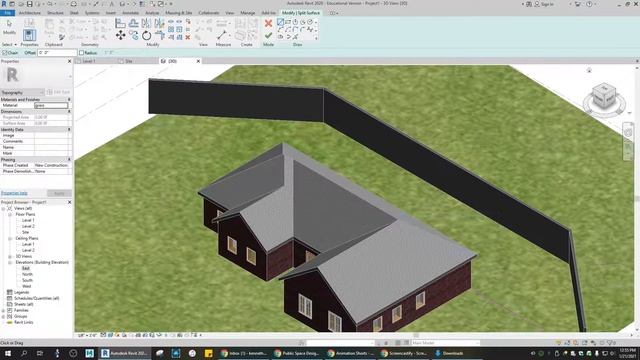This screenshot has width=640, height=360.
Task: Open the Structure ribbon tab
Action: click(55, 13)
